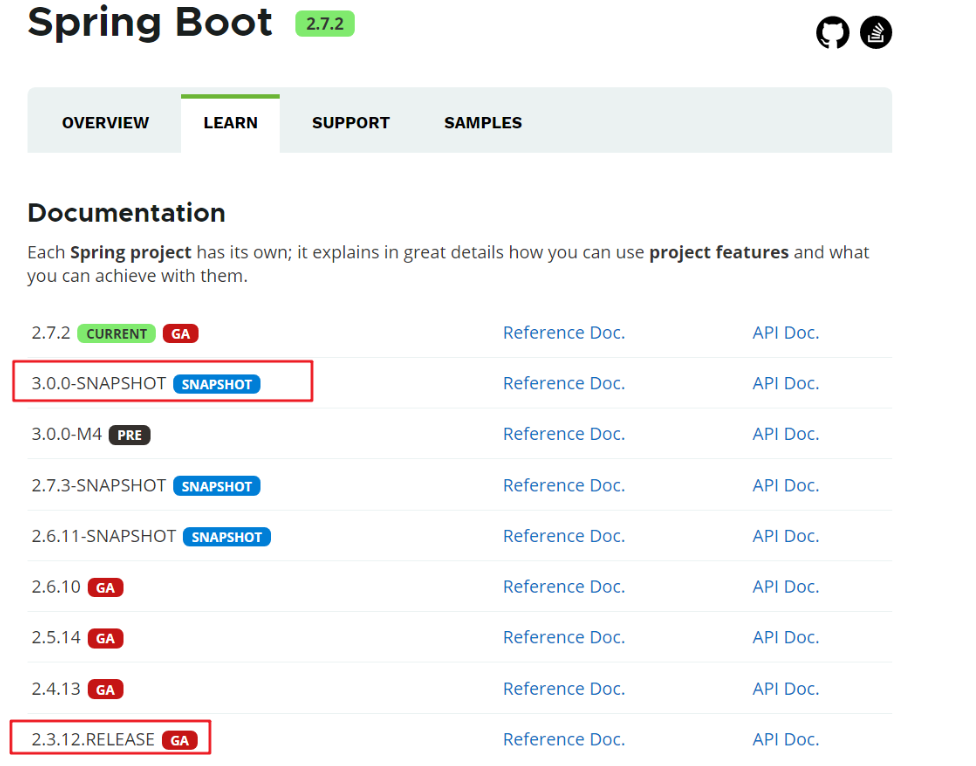Click the green CURRENT badge

click(x=116, y=334)
